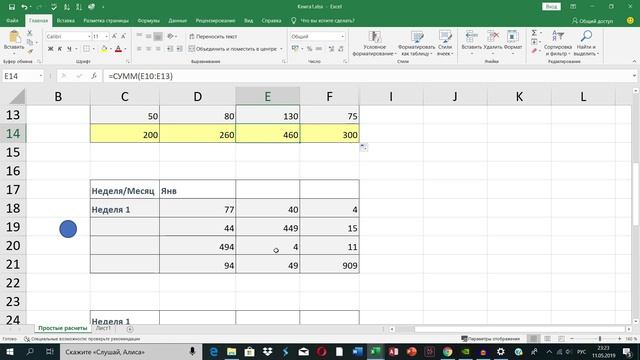Image resolution: width=640 pixels, height=360 pixels.
Task: Toggle bold Ж formatting
Action: [51, 49]
